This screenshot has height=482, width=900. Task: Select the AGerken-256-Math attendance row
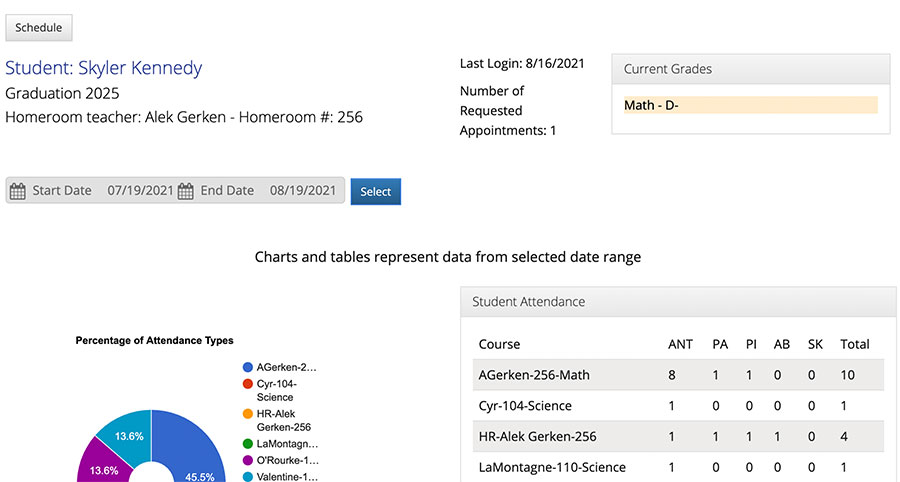coord(678,375)
